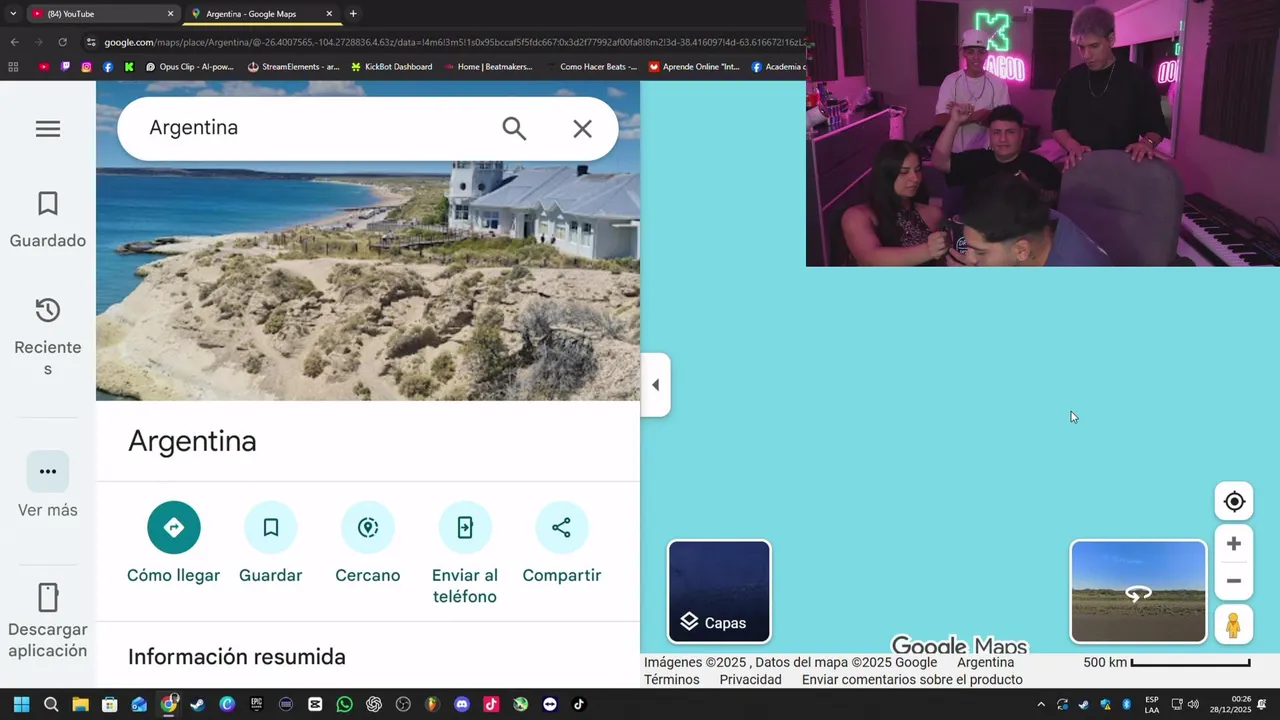Select the Argentina - Google Maps tab
This screenshot has height=720, width=1280.
pos(262,14)
